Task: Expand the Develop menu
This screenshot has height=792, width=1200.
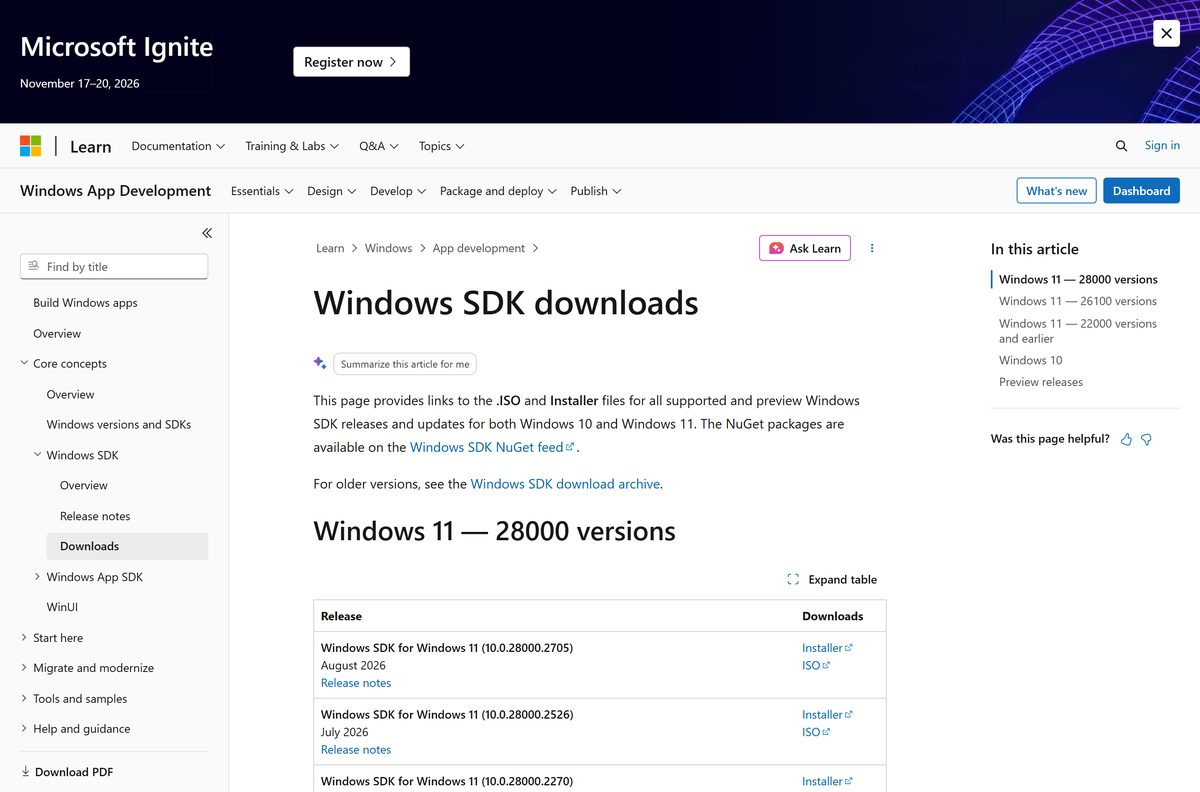Action: tap(398, 191)
